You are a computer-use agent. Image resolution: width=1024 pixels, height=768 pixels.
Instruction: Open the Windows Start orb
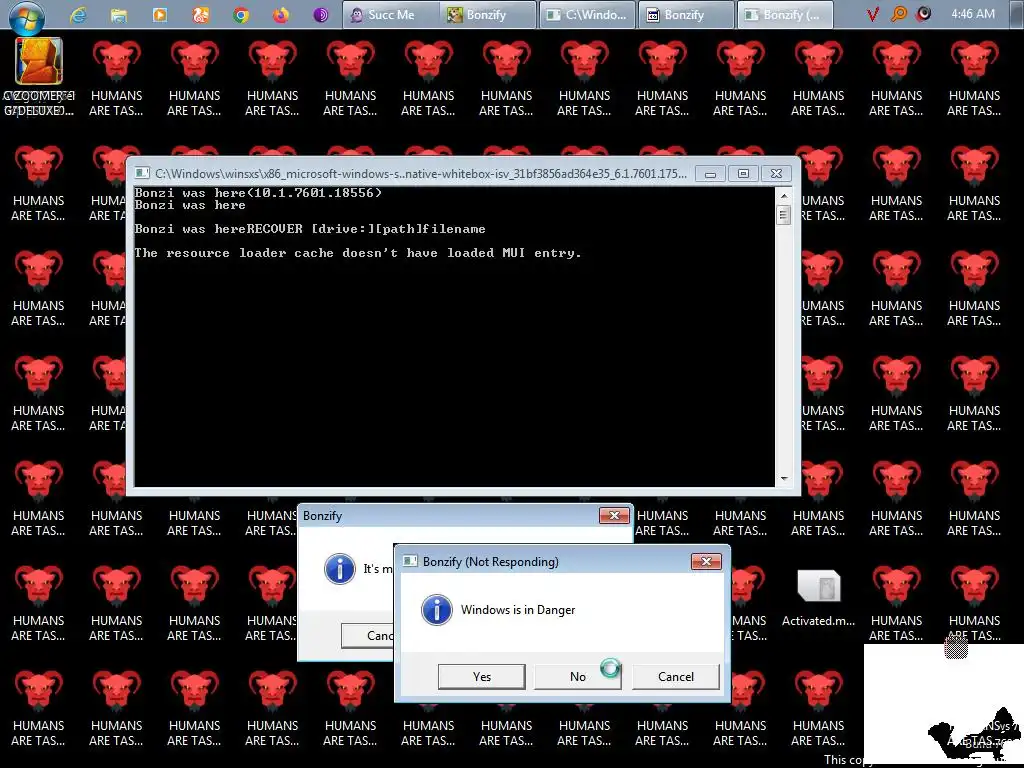[27, 16]
